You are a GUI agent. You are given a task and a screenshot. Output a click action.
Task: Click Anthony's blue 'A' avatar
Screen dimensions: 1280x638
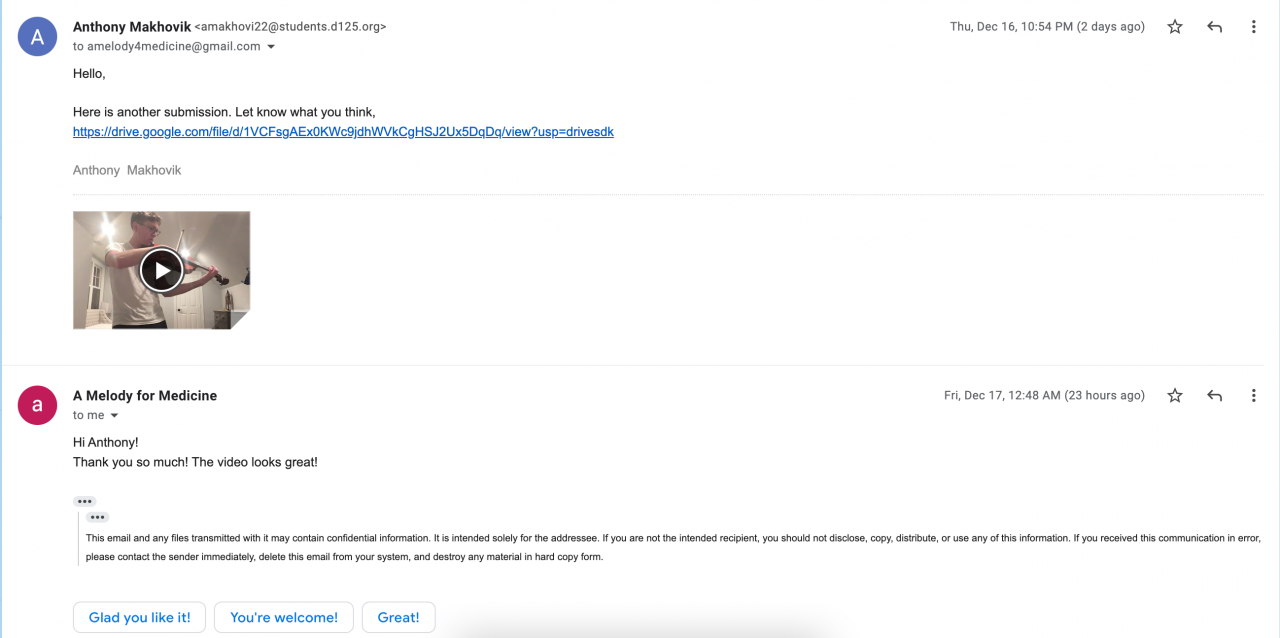click(38, 38)
